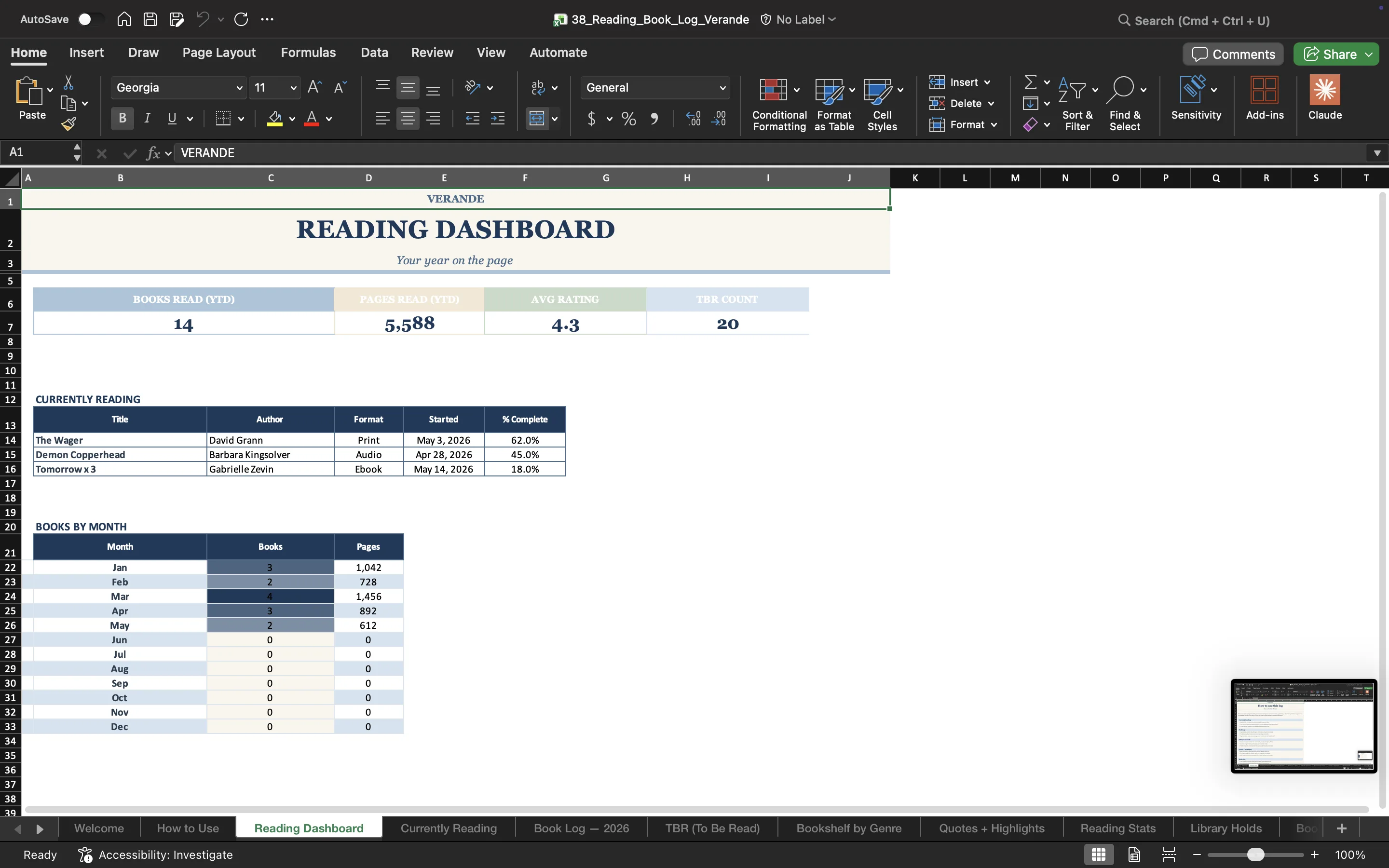Click the Increase Indent icon
This screenshot has width=1389, height=868.
[498, 119]
